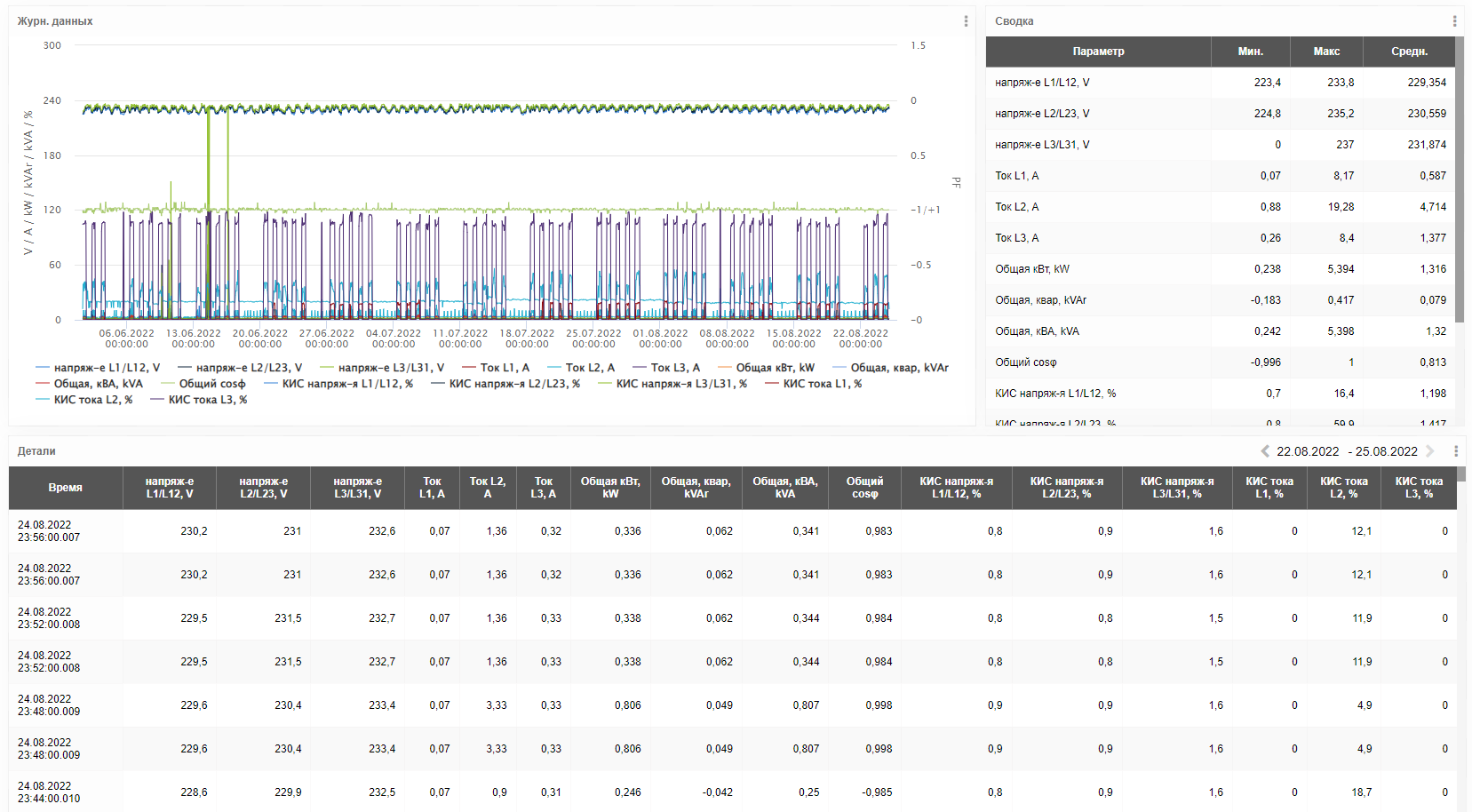Viewport: 1472px width, 812px height.
Task: Toggle Ток L2, A legend series
Action: pyautogui.click(x=581, y=368)
